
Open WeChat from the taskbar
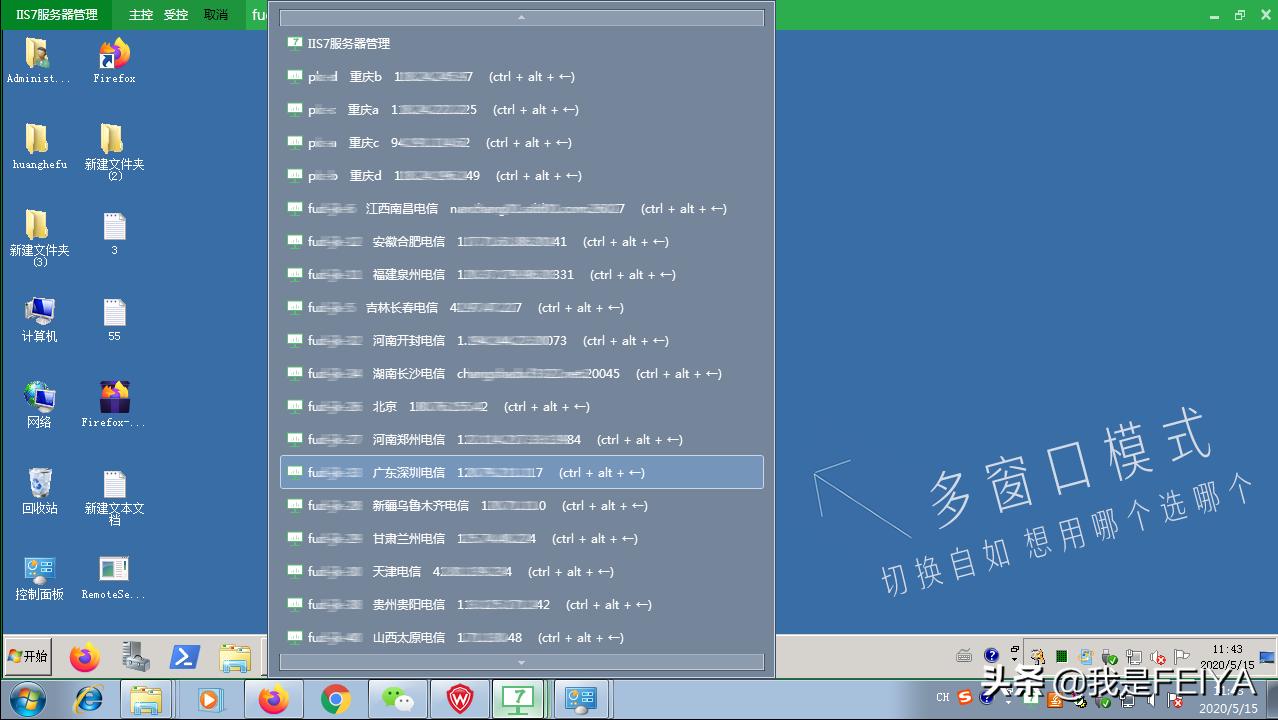point(398,699)
